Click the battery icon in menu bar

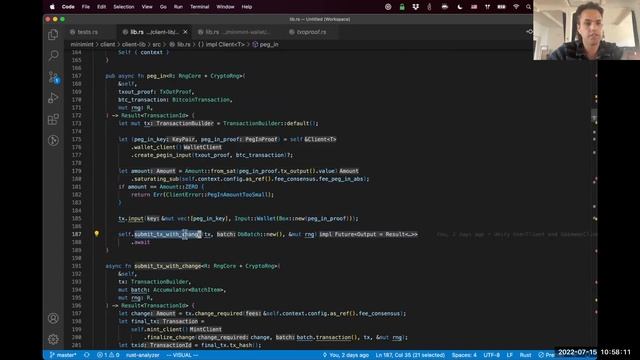tap(502, 7)
